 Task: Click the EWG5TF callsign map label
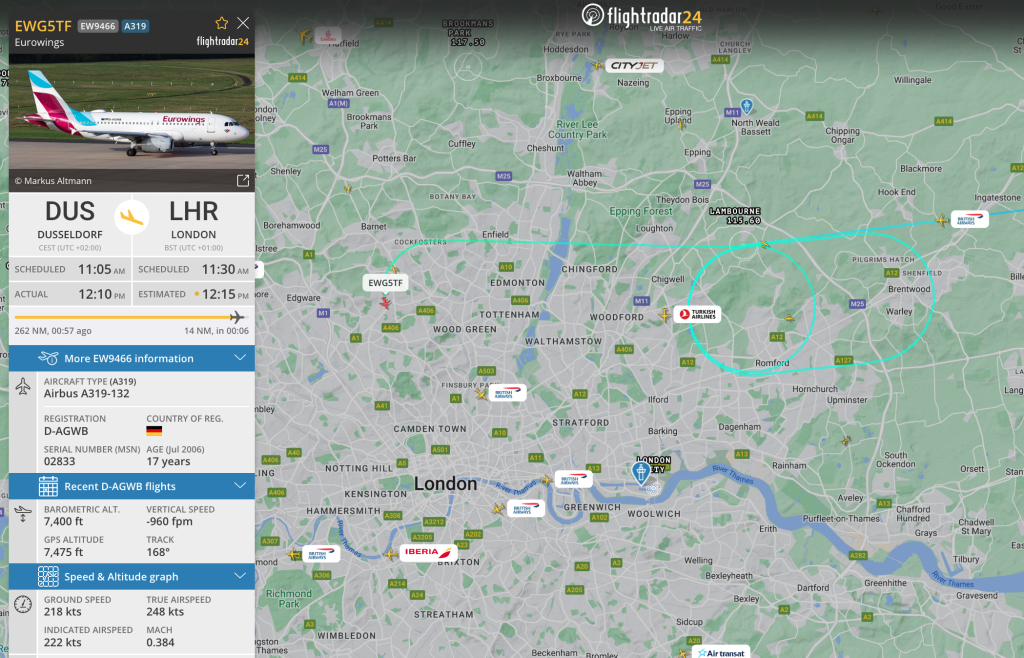[x=385, y=283]
